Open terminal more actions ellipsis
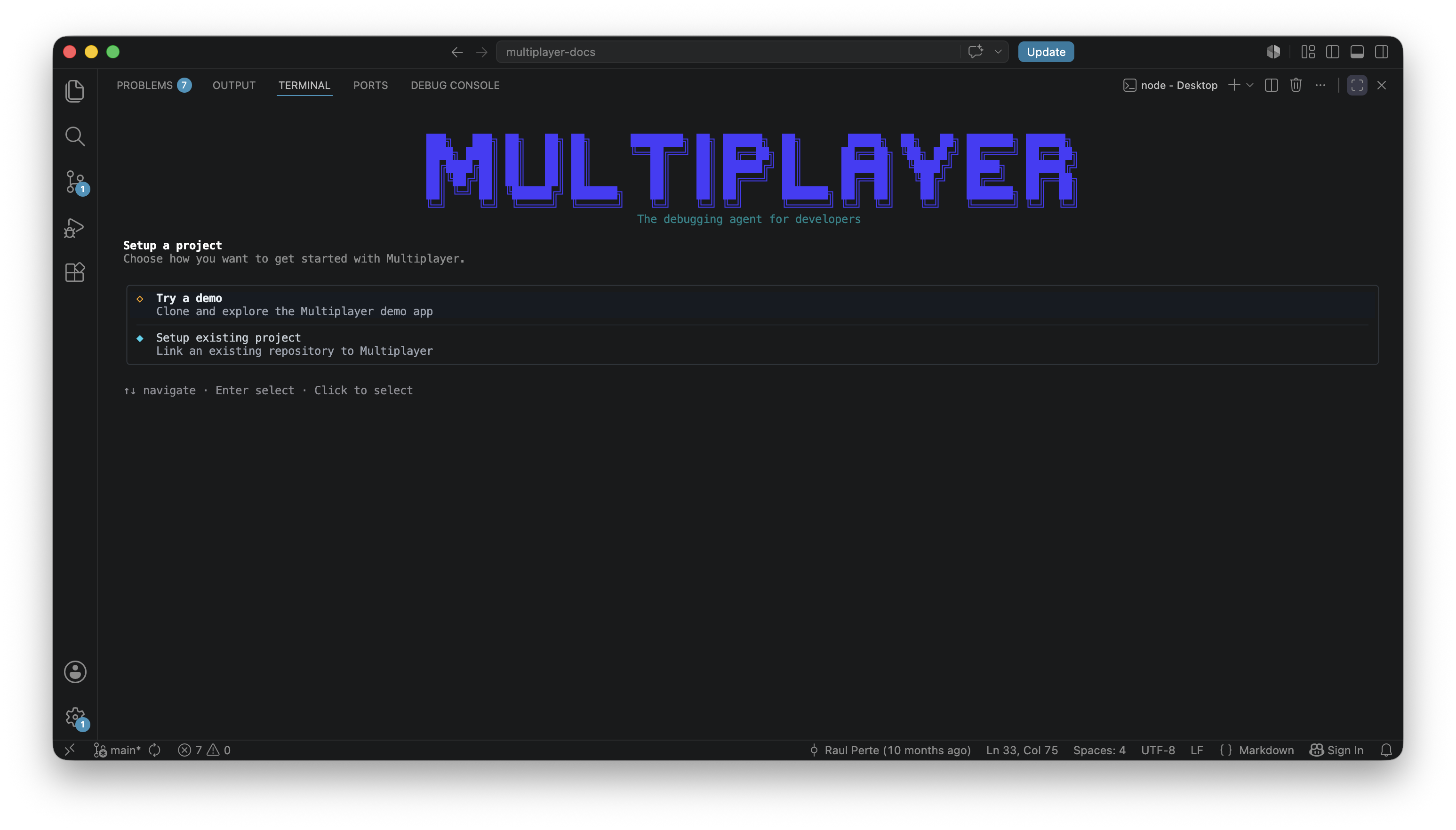 pyautogui.click(x=1320, y=85)
